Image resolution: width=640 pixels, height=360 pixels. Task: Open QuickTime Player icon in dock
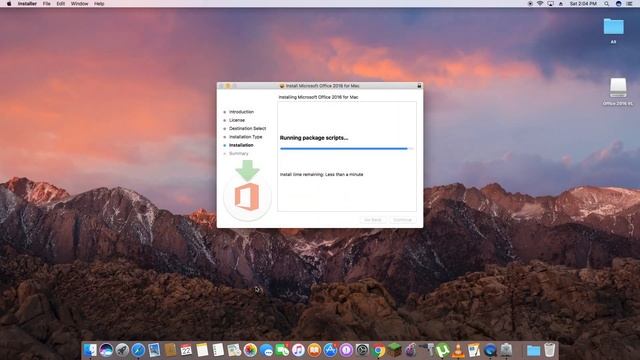tap(490, 350)
